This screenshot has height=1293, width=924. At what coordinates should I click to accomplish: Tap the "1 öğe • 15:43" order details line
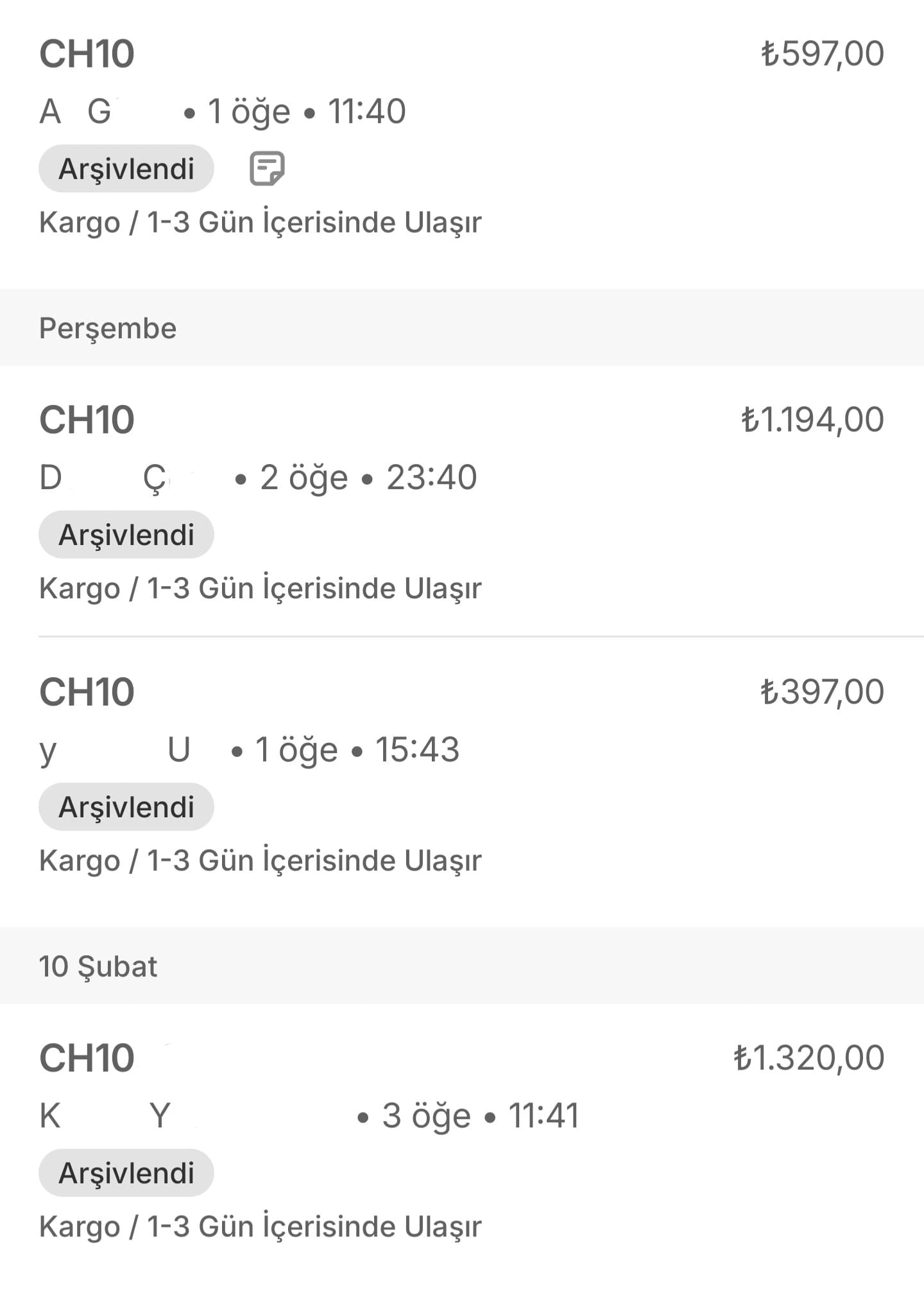pyautogui.click(x=357, y=750)
